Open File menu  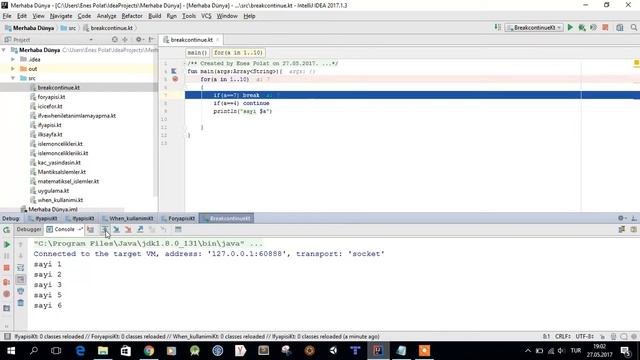7,16
